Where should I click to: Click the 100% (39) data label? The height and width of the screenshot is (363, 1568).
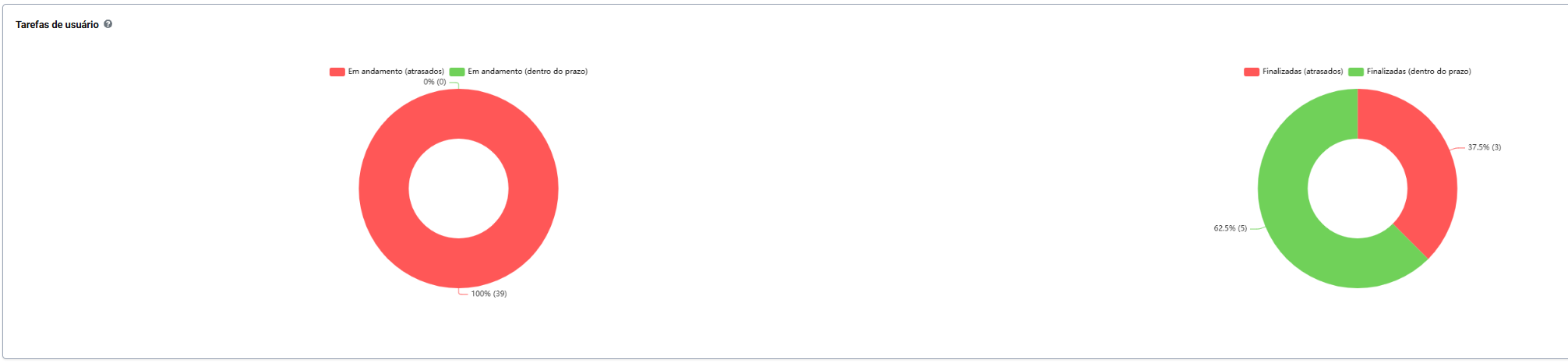click(489, 294)
